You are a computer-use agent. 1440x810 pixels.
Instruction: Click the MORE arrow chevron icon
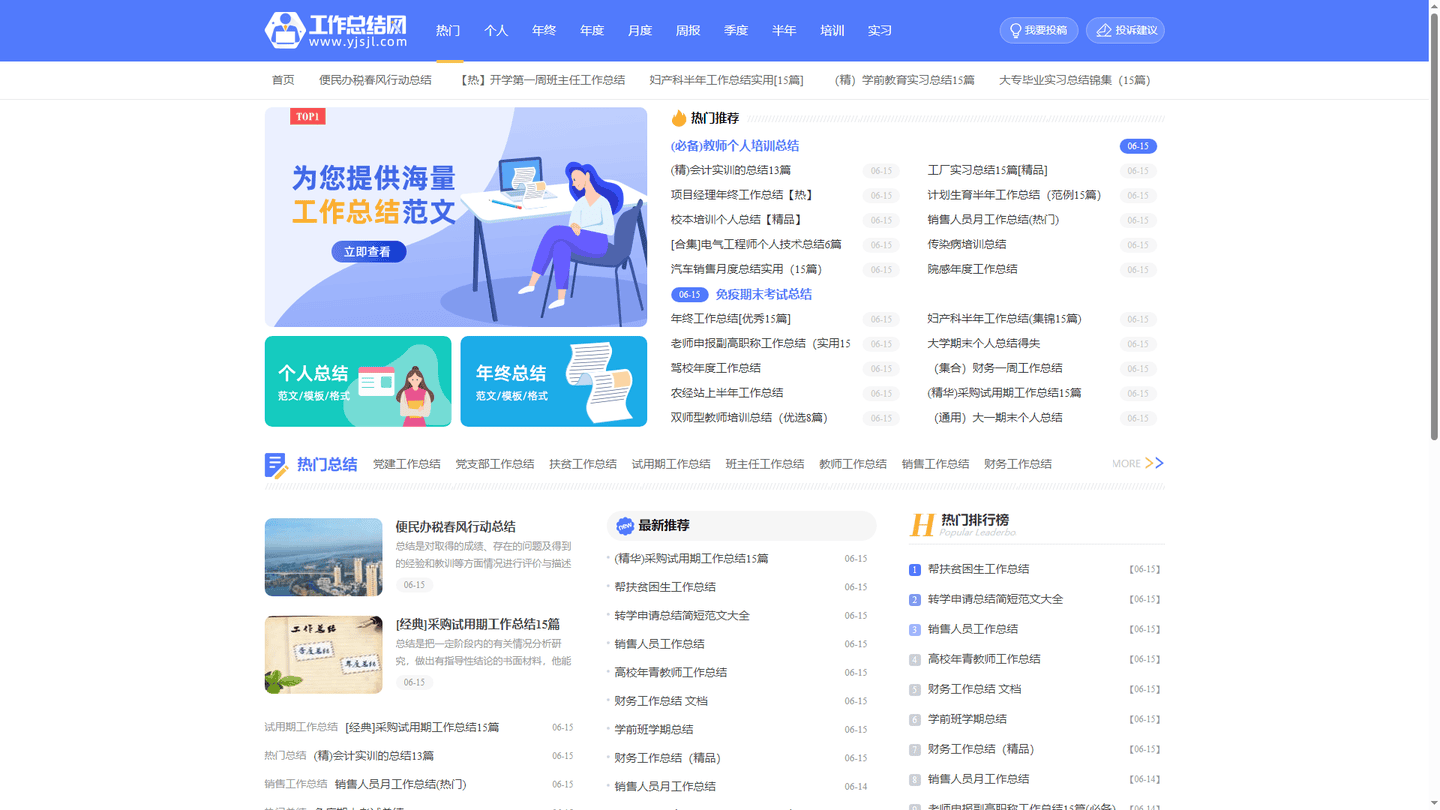[x=1155, y=463]
